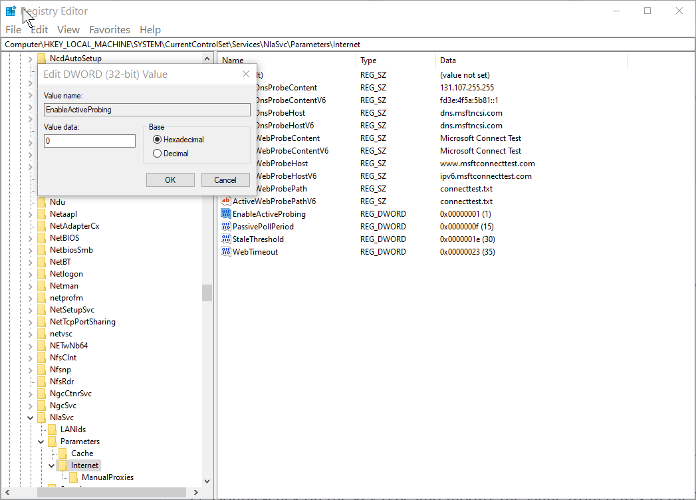Click the NfsClnt folder icon

tap(41, 357)
